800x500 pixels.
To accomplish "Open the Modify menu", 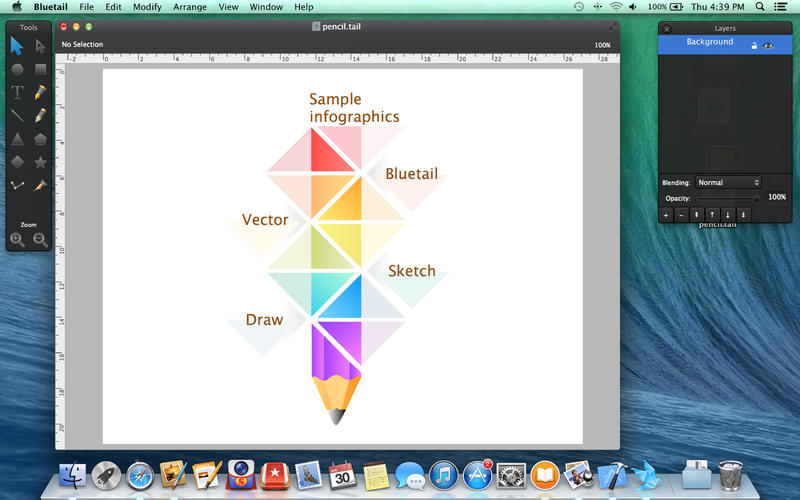I will 147,7.
